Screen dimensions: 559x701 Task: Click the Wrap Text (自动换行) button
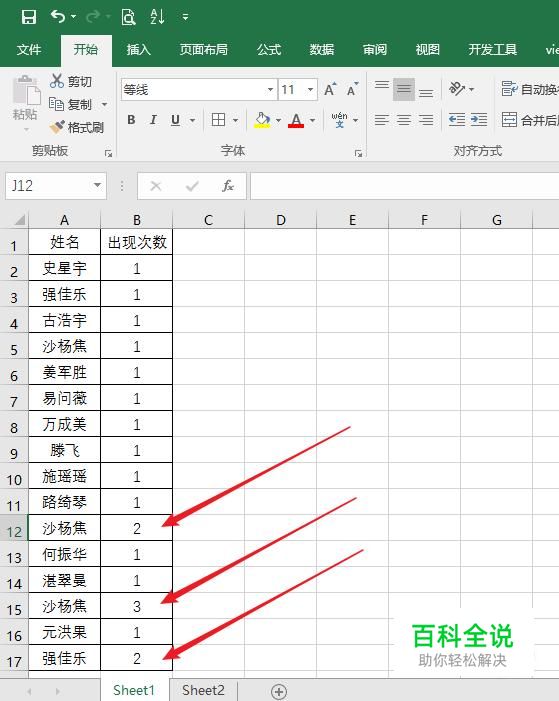pyautogui.click(x=529, y=89)
